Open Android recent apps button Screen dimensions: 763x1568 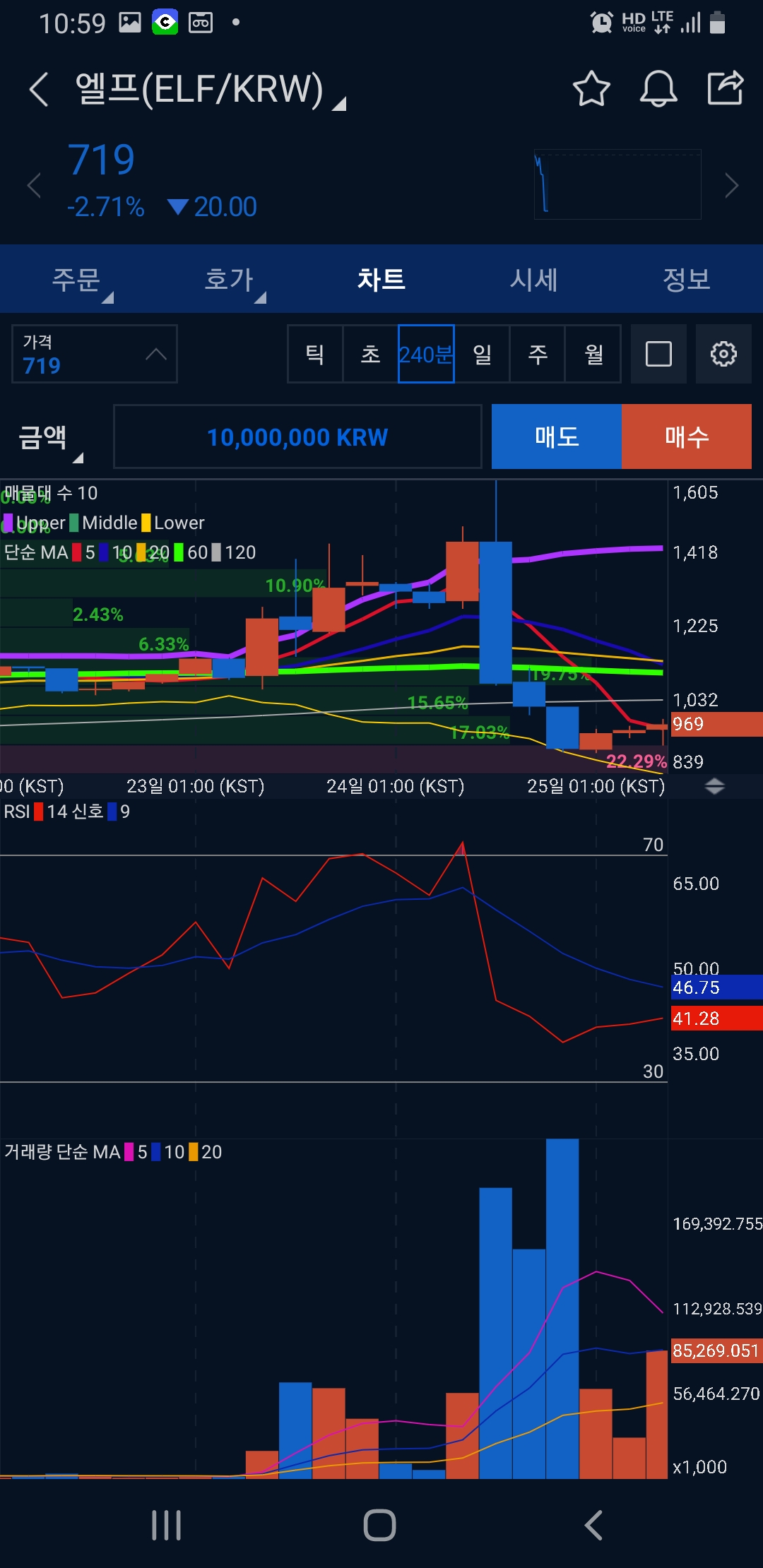tap(167, 1526)
